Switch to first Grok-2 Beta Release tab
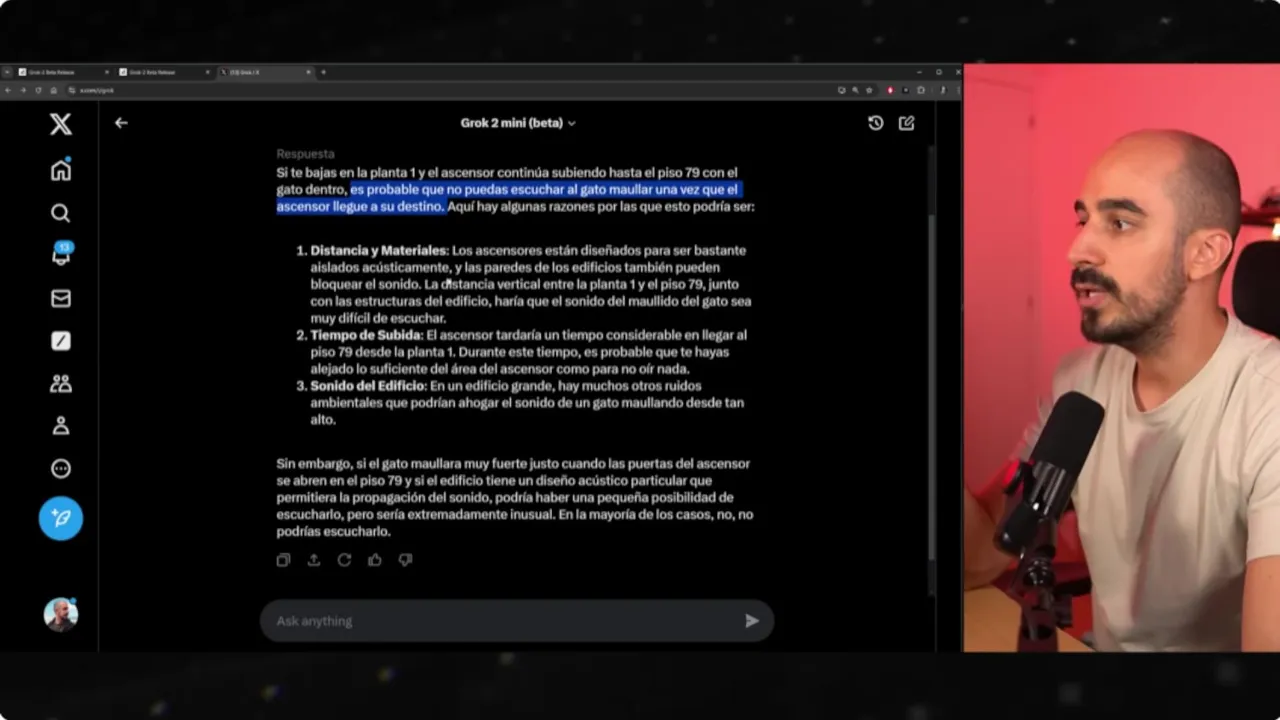 [x=61, y=72]
